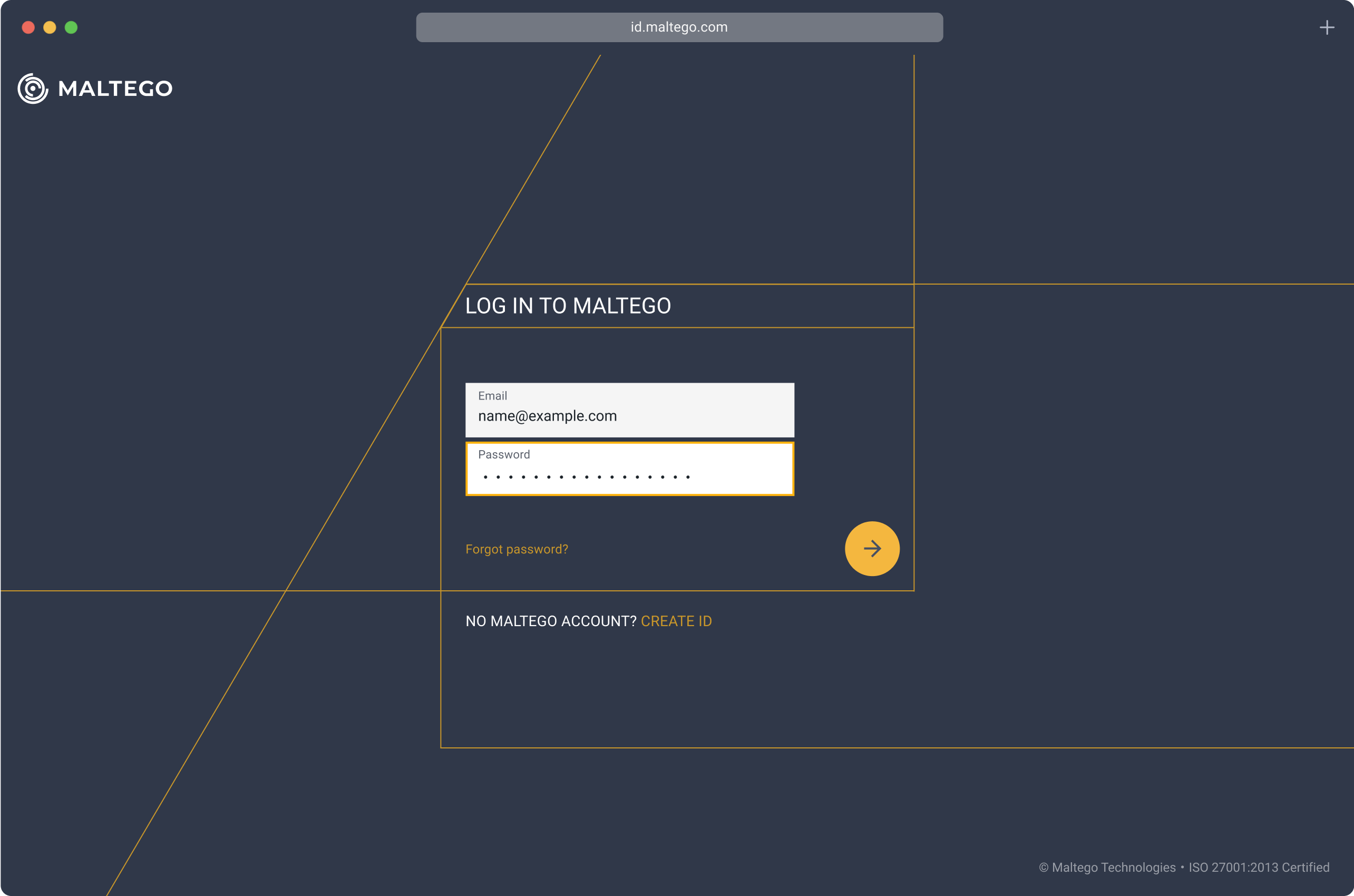Open the Forgot password? link
Viewport: 1354px width, 896px height.
[x=517, y=549]
